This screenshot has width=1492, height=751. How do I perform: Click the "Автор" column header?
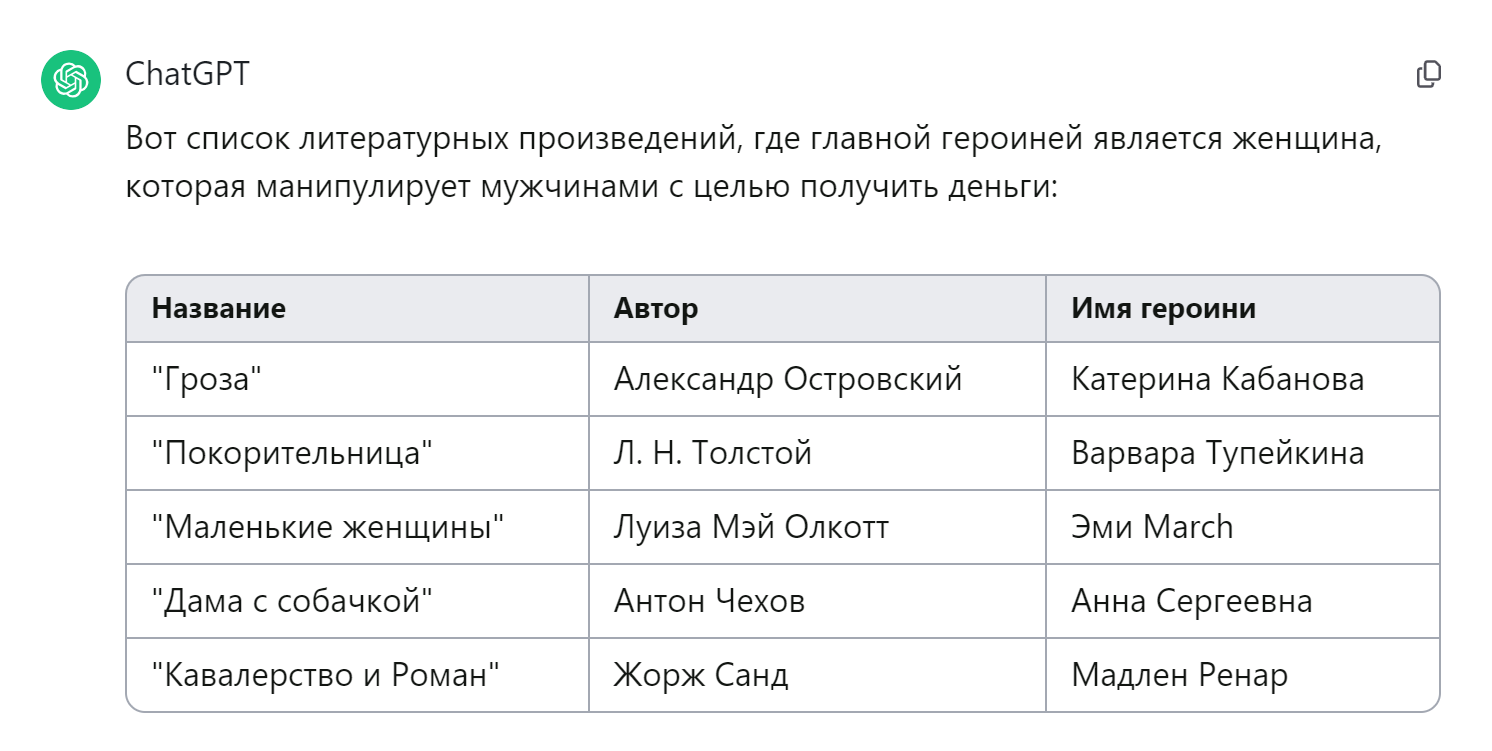[x=656, y=308]
